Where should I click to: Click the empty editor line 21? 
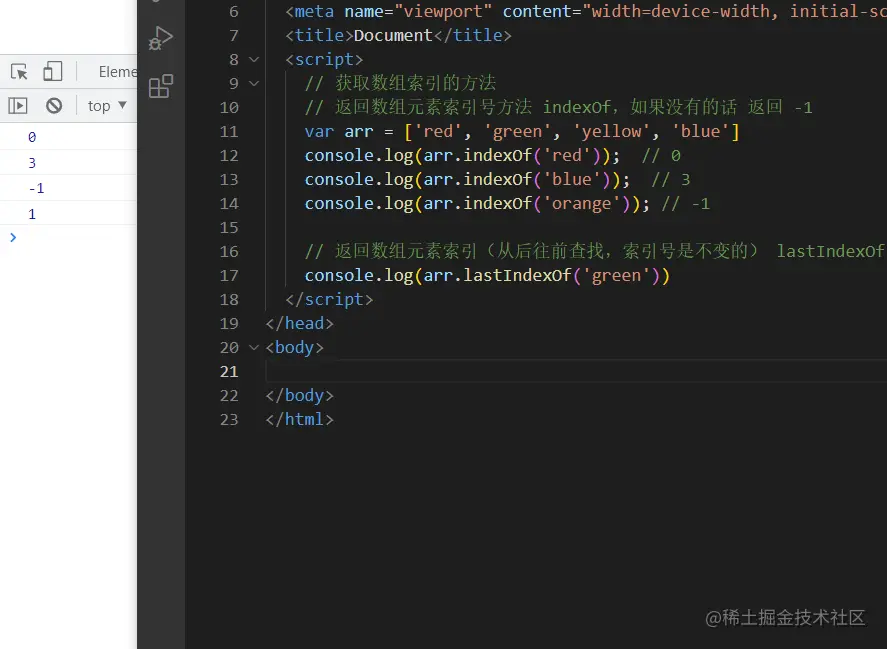576,372
